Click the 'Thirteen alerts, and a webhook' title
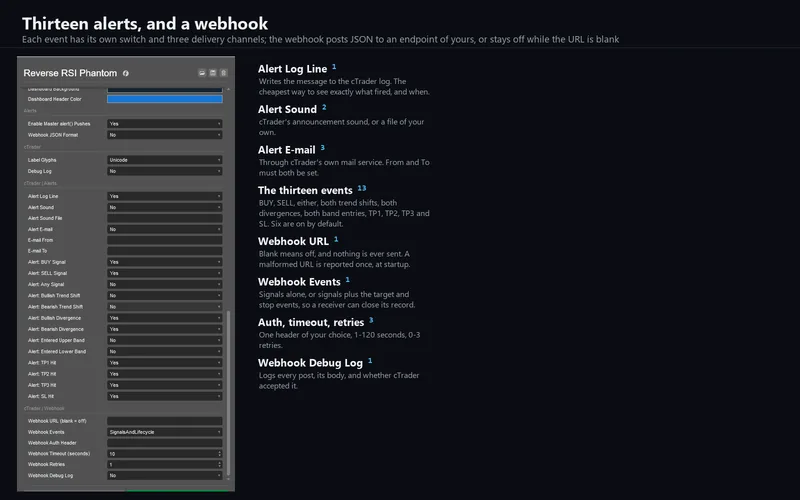Viewport: 800px width, 500px height. (x=145, y=23)
